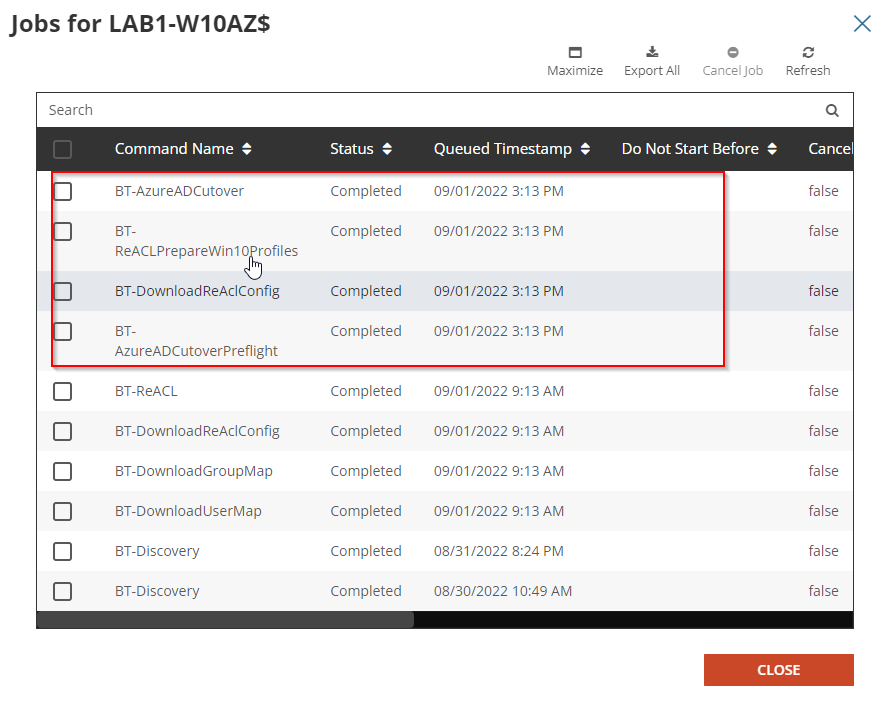The height and width of the screenshot is (711, 877).
Task: Tick the BT-DownloadGroupMap row checkbox
Action: [x=63, y=471]
